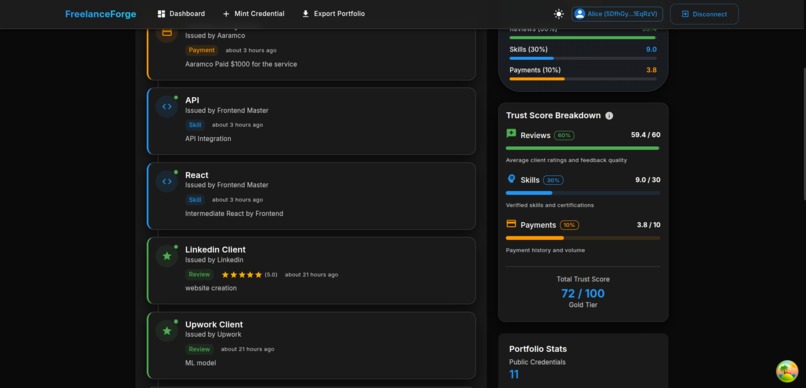Click the star icon on Linkedin Client card
The width and height of the screenshot is (806, 388).
point(167,256)
